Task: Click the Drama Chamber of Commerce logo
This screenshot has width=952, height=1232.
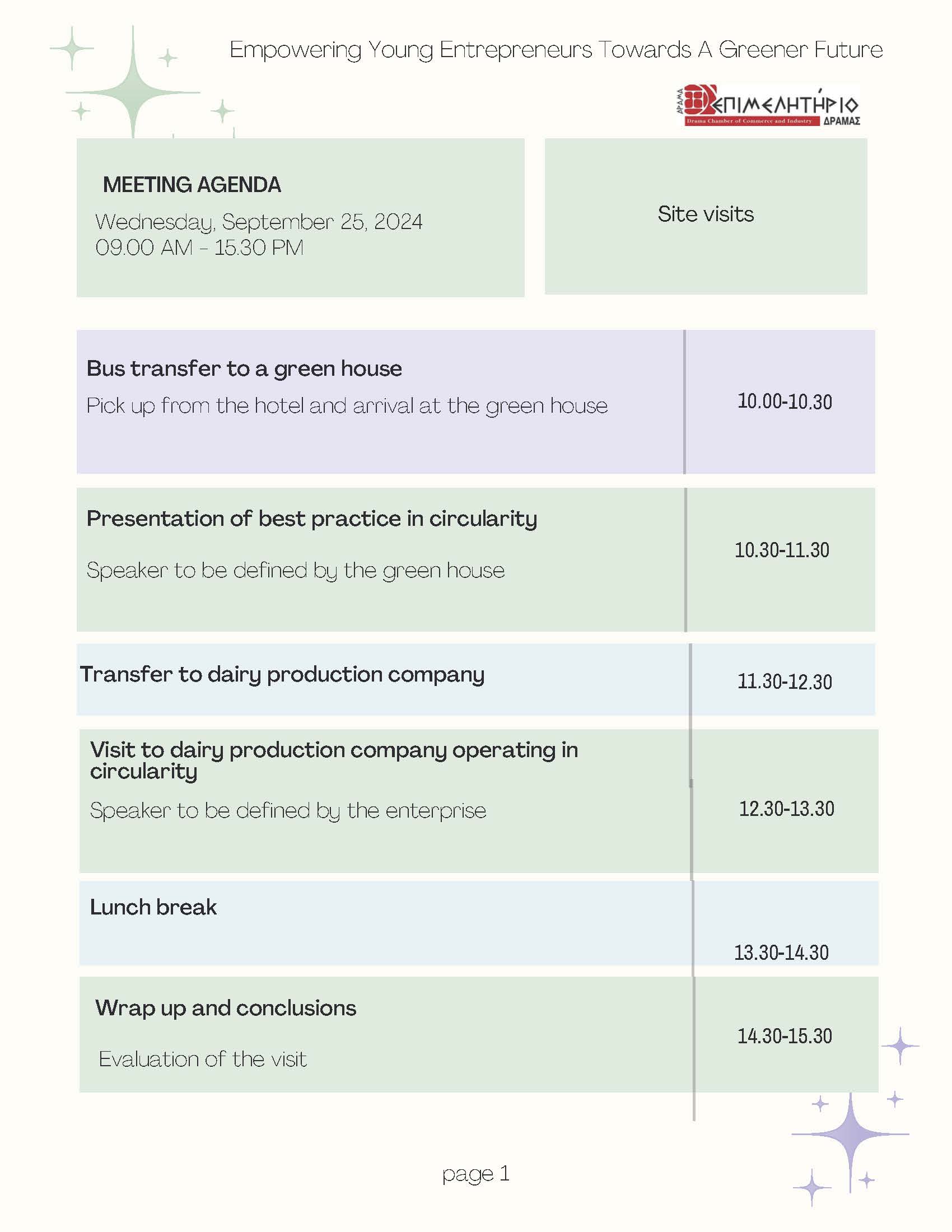Action: coord(768,105)
